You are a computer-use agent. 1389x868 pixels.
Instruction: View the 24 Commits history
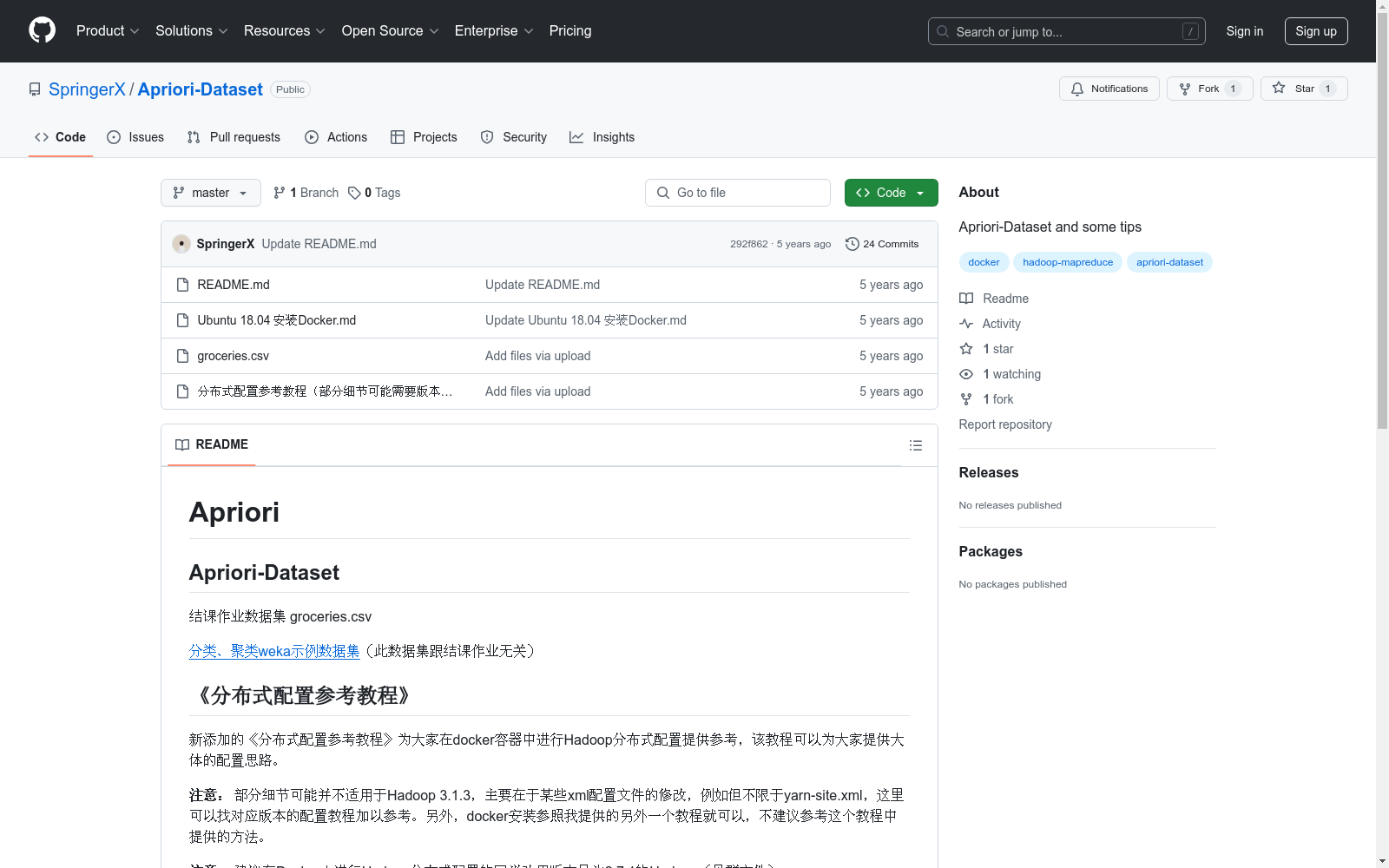click(x=882, y=244)
